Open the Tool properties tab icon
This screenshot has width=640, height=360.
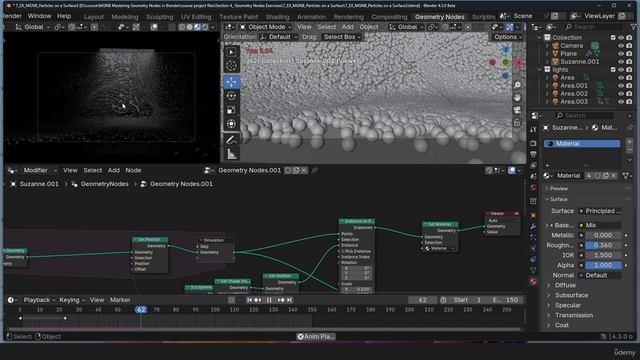(x=533, y=129)
